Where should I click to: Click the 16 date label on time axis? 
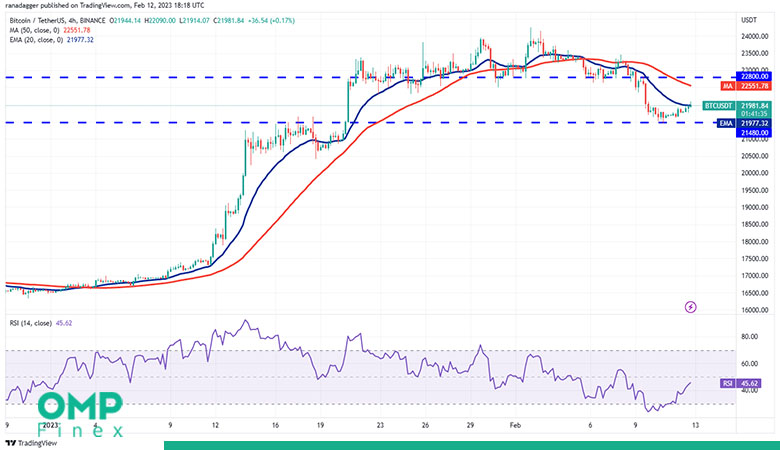(275, 425)
